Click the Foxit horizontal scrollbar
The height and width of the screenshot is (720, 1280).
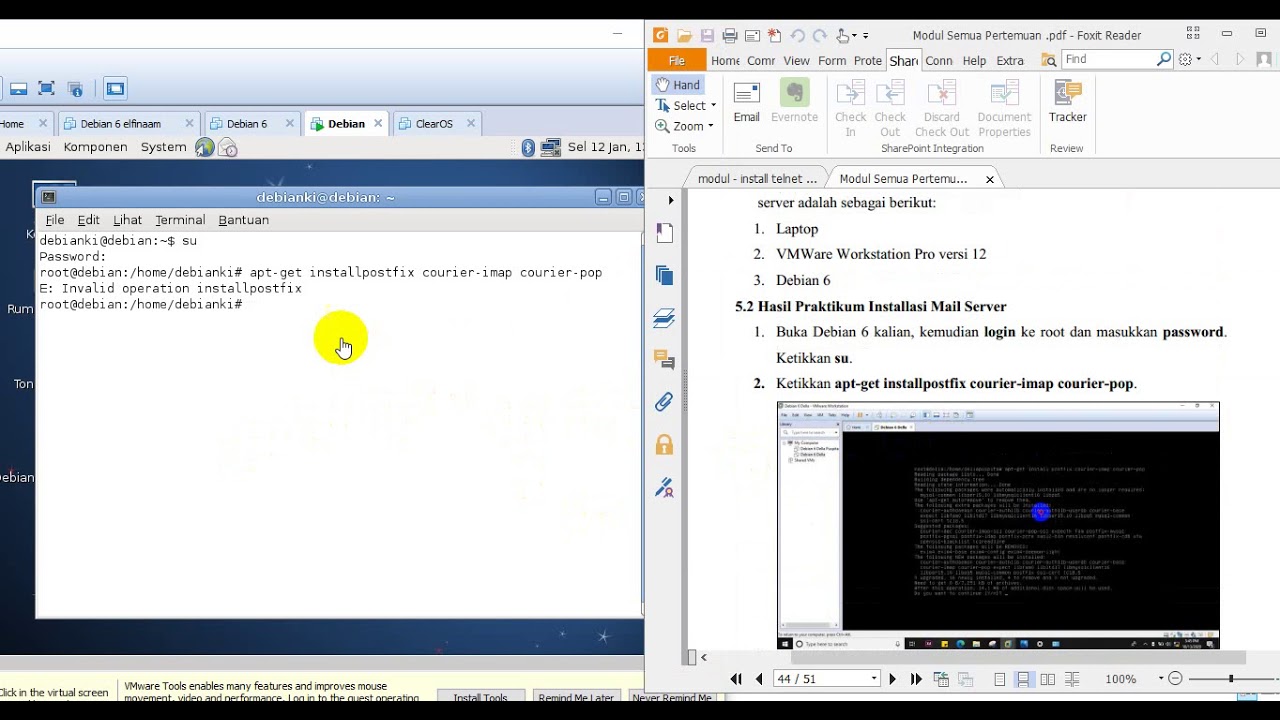1019,657
